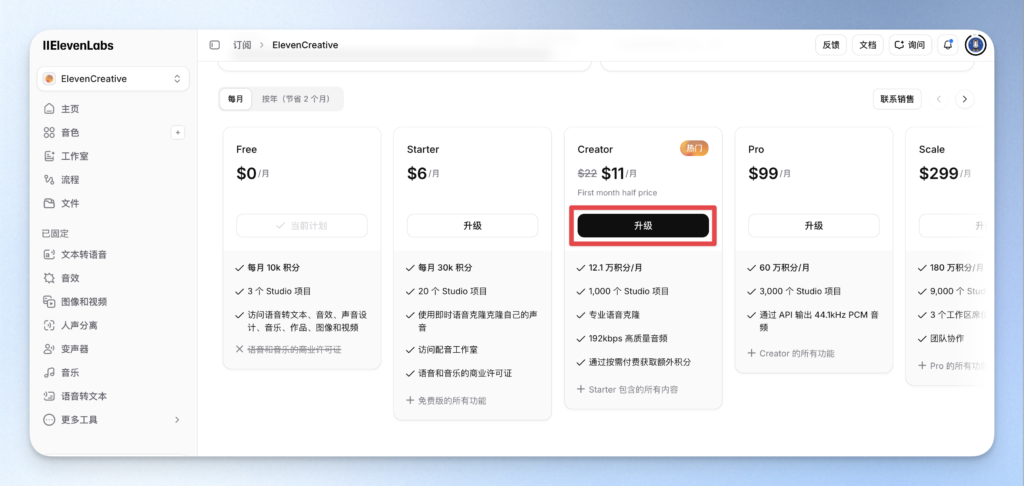Viewport: 1024px width, 486px height.
Task: Click the disabled 当前计划 button
Action: (302, 226)
